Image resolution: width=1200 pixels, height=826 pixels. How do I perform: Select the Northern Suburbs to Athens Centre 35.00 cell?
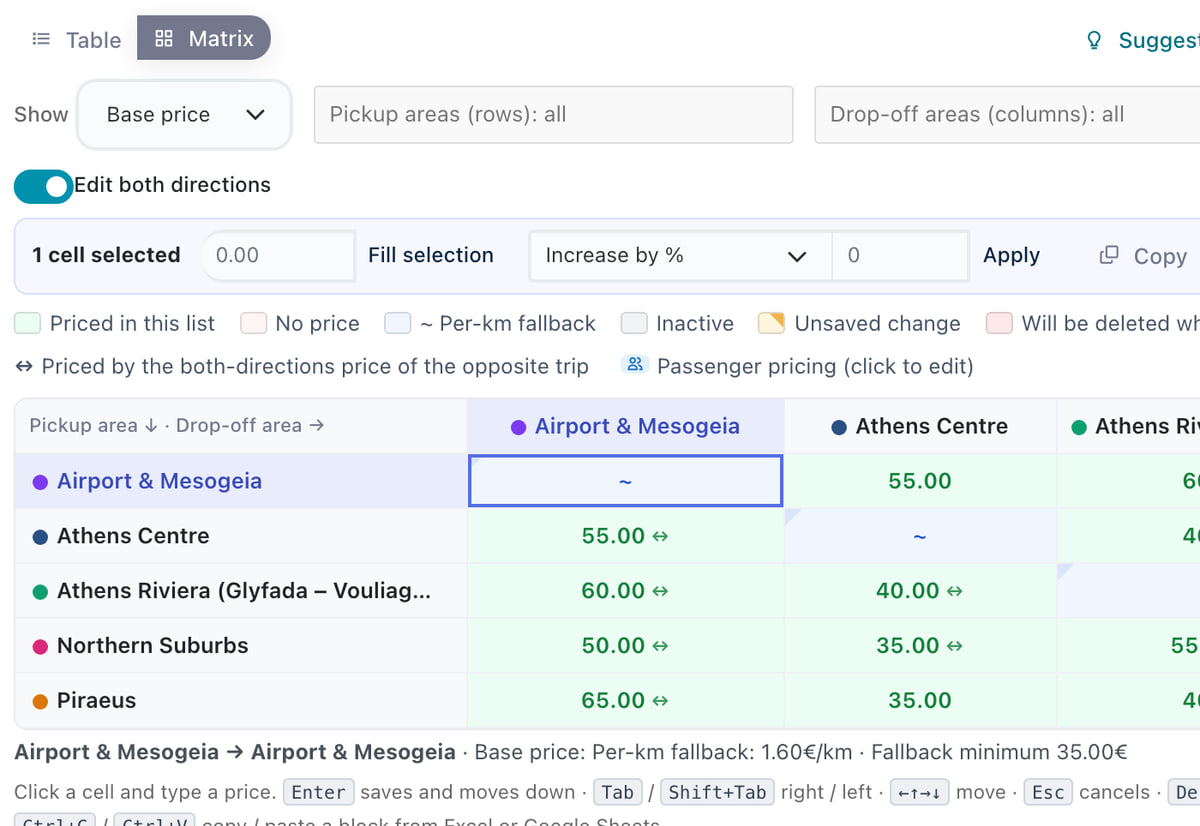pos(920,646)
